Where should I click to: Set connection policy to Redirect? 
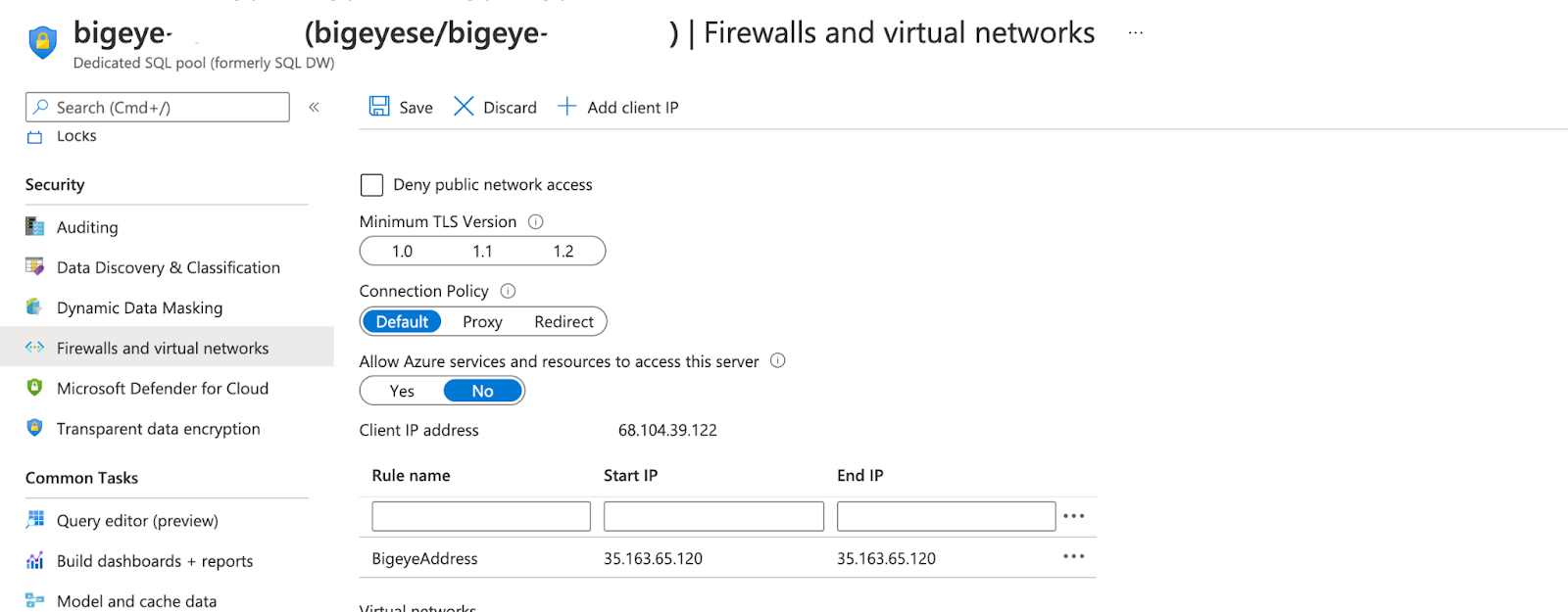[x=563, y=321]
